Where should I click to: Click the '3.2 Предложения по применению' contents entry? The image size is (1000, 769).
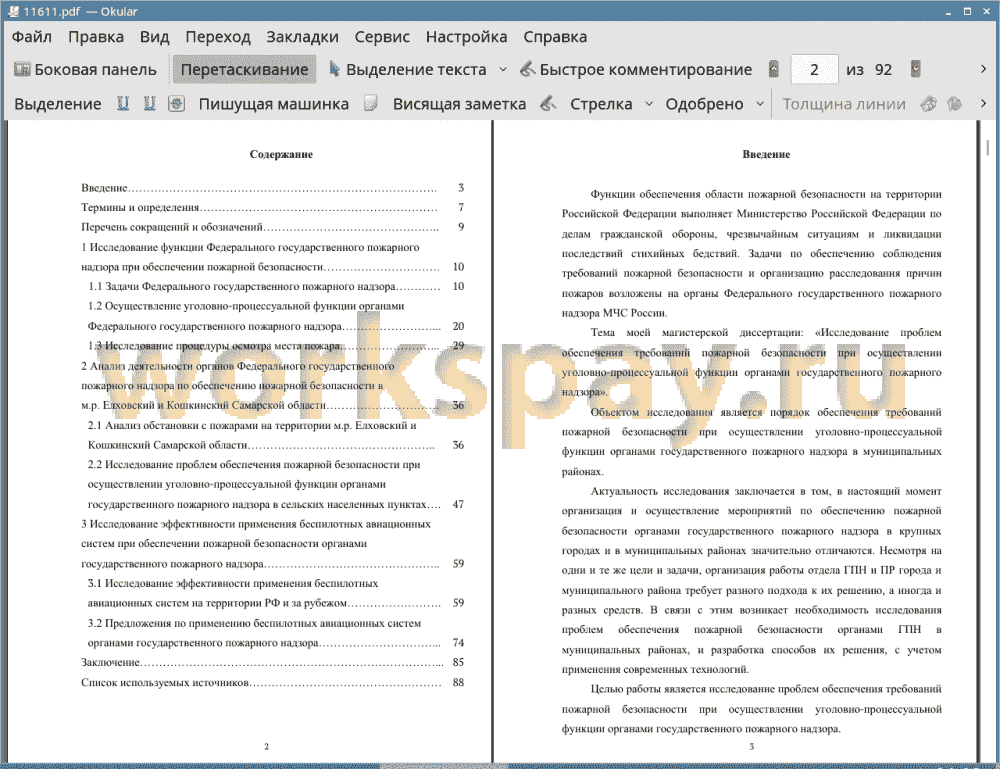(x=276, y=633)
